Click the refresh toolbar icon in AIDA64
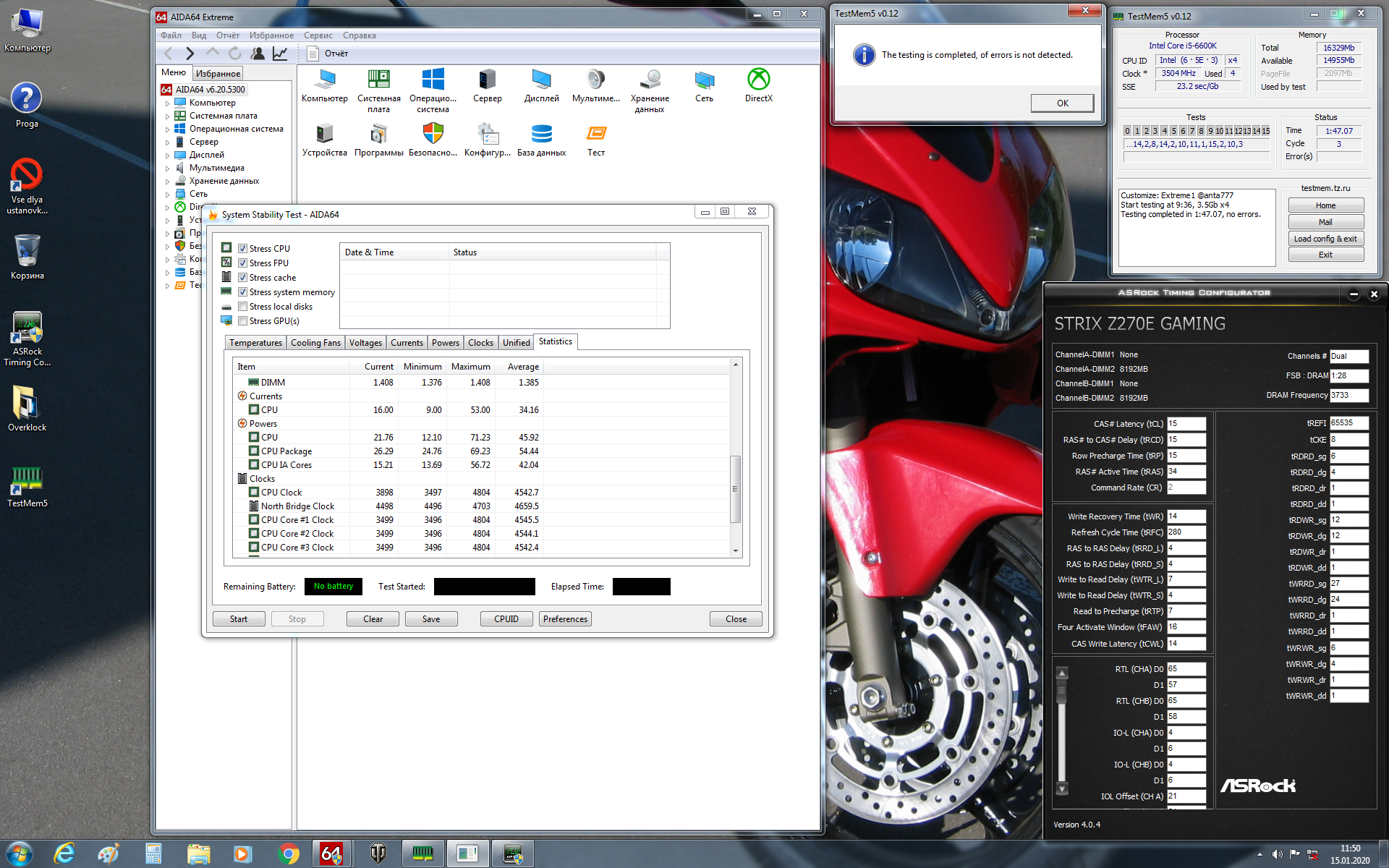 235,54
